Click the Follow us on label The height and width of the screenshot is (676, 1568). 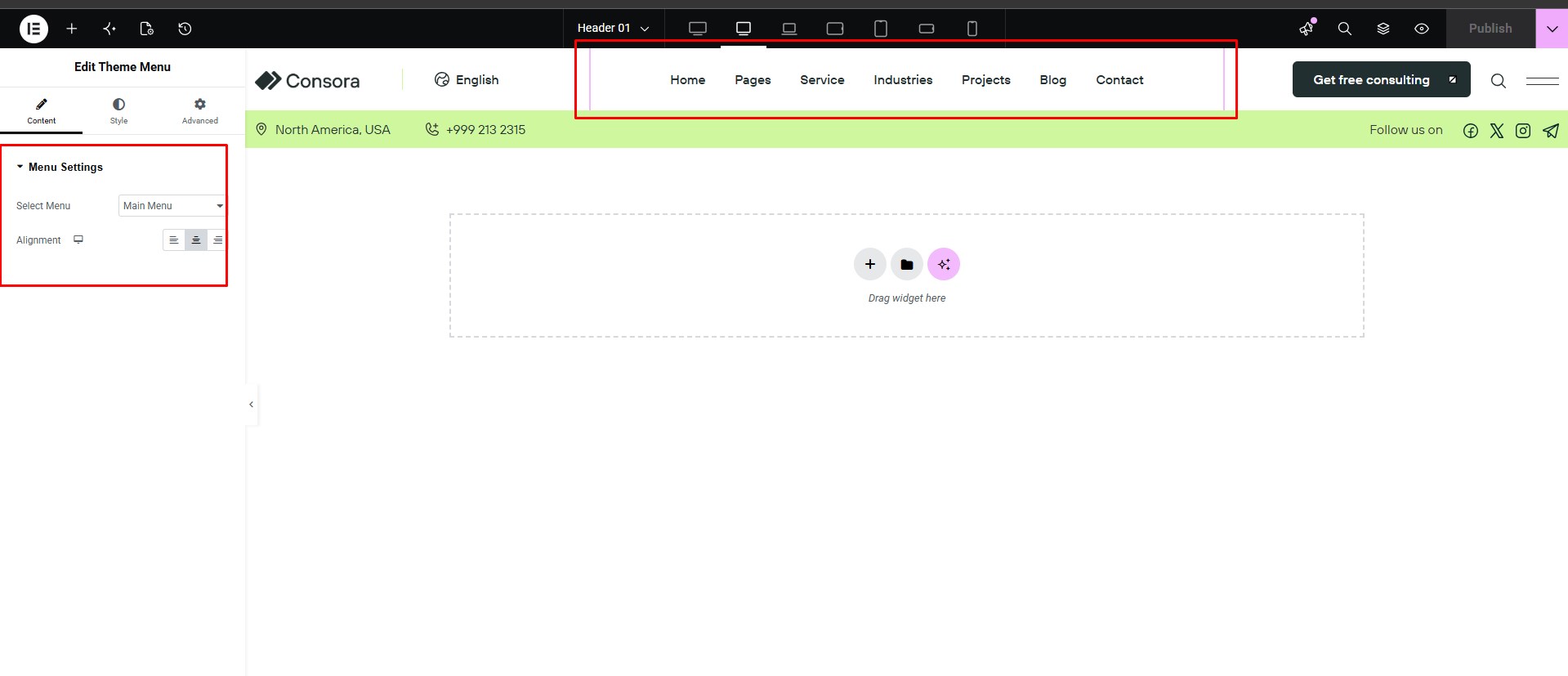[x=1406, y=130]
